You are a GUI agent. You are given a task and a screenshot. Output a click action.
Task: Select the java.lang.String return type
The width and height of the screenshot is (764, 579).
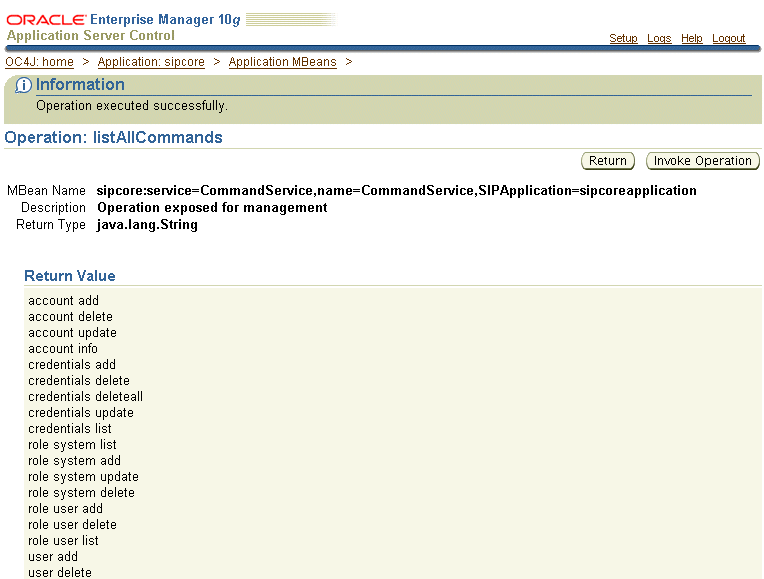(147, 225)
